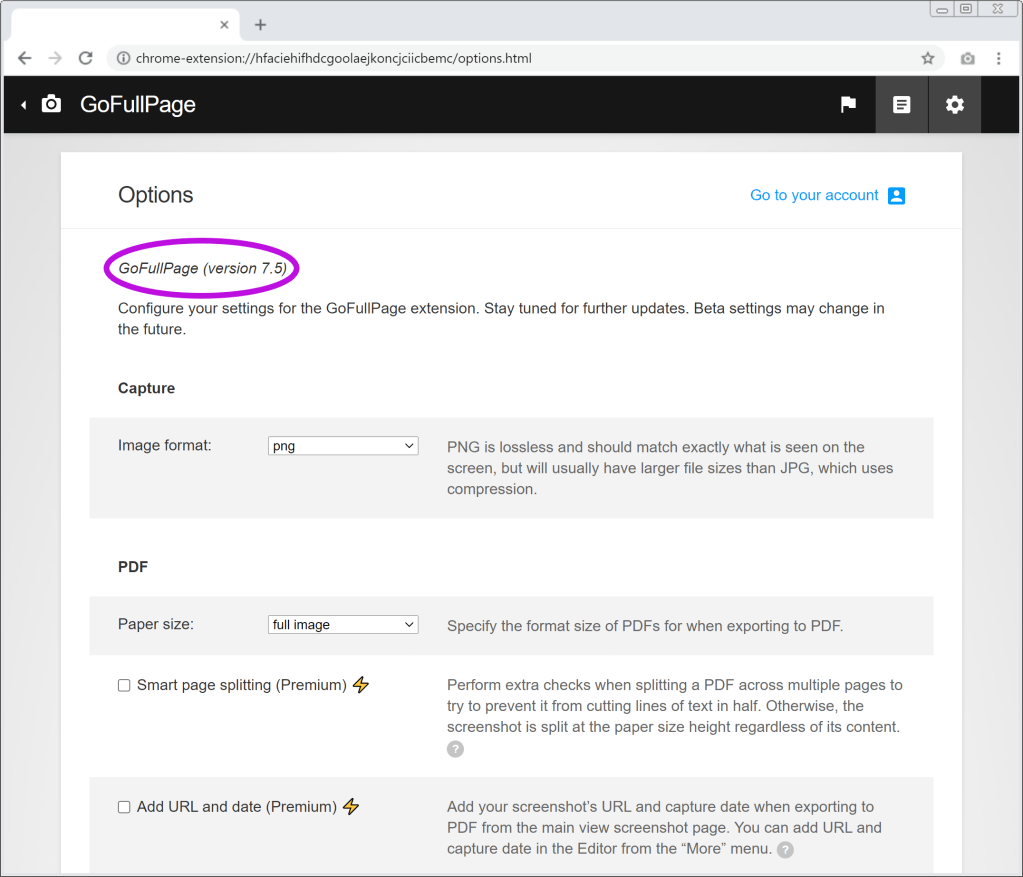Click the back chevron left of the logo
Image resolution: width=1023 pixels, height=877 pixels.
[x=22, y=104]
